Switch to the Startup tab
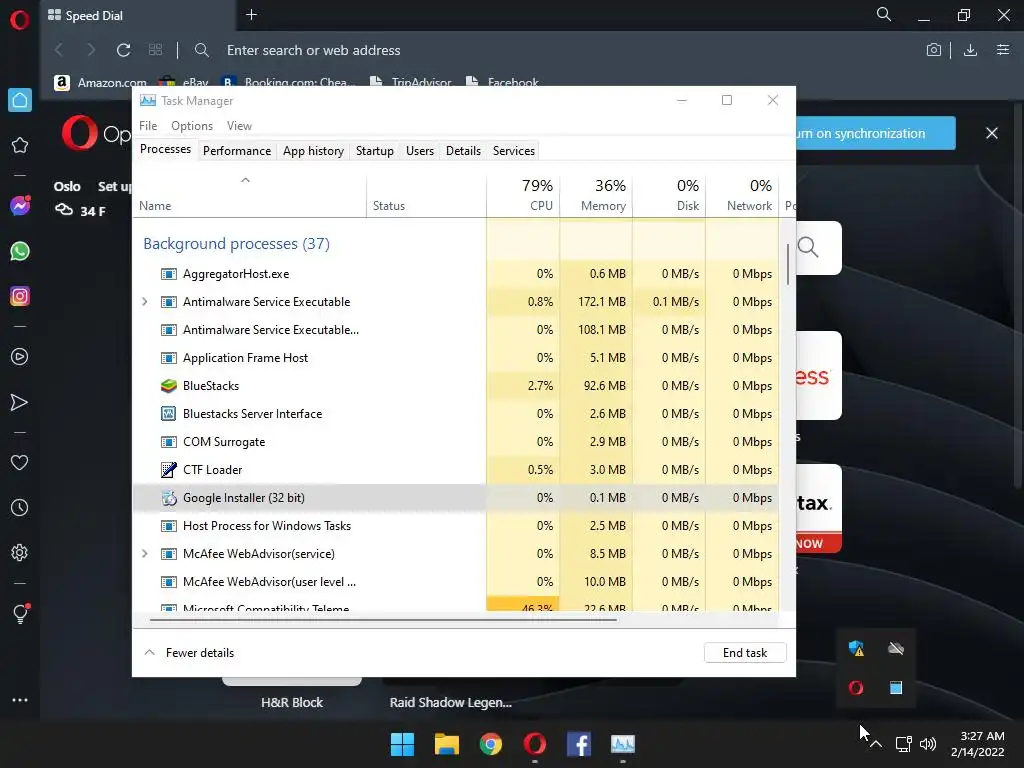Image resolution: width=1024 pixels, height=768 pixels. coord(375,151)
